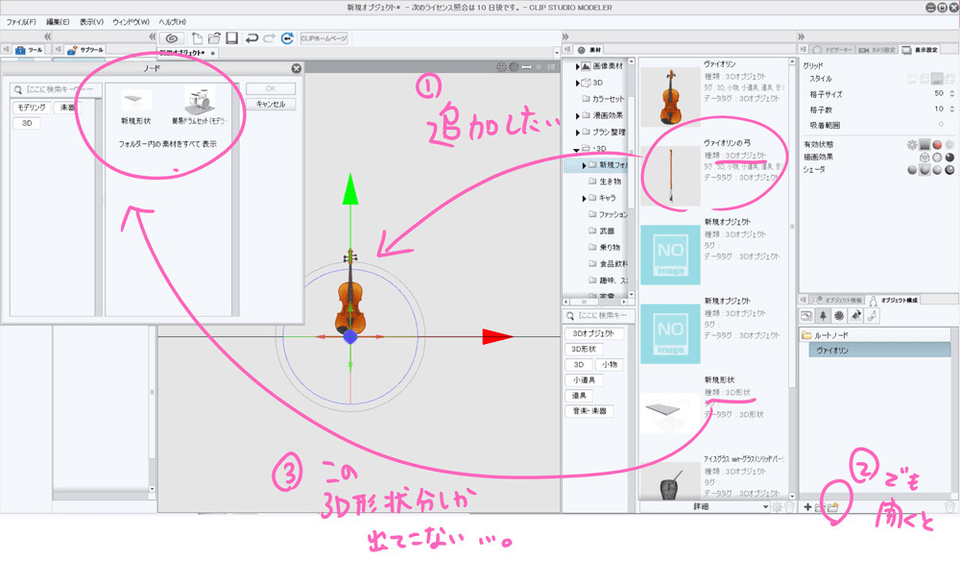Image resolution: width=960 pixels, height=585 pixels.
Task: Open the ファイル(F) menu
Action: (x=21, y=21)
